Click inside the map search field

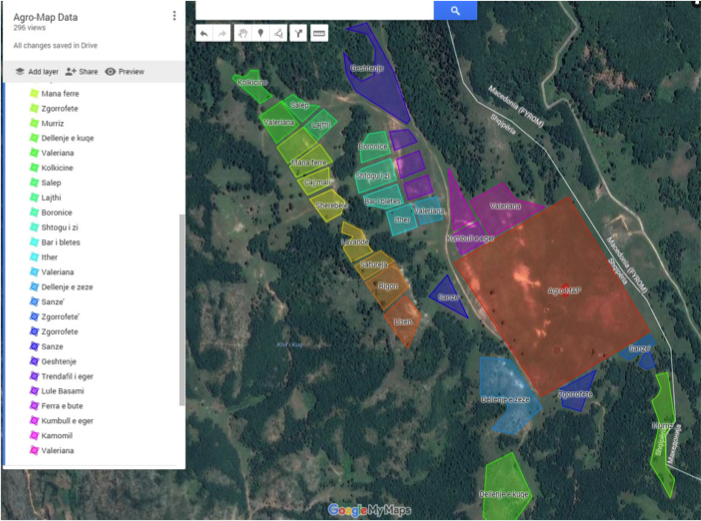(x=314, y=10)
